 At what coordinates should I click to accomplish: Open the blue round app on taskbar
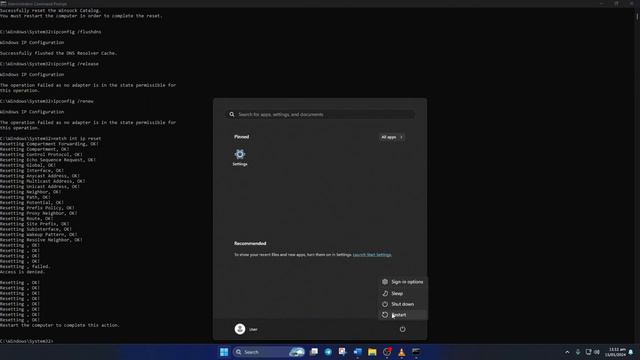click(x=328, y=352)
